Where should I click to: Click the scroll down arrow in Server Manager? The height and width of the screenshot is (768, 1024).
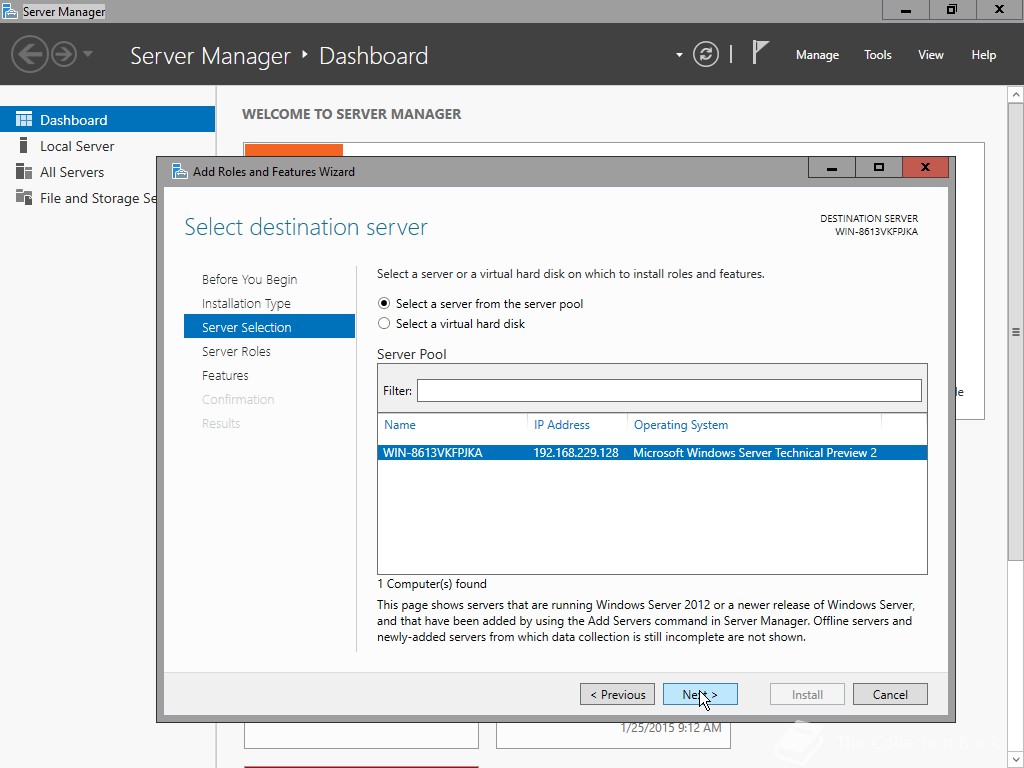pyautogui.click(x=1016, y=760)
